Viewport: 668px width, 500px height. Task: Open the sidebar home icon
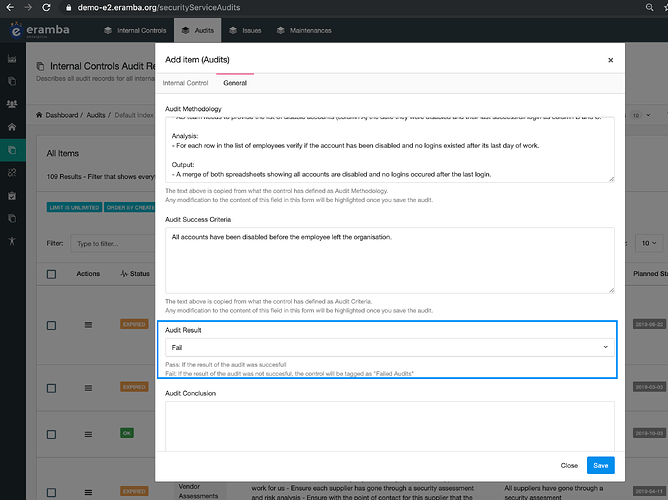(x=12, y=127)
